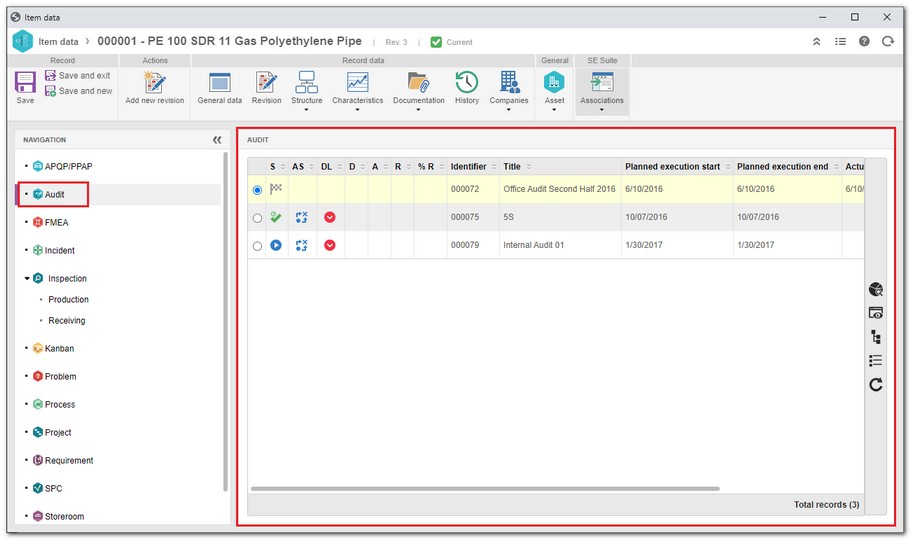Open Project in navigation
Image resolution: width=911 pixels, height=540 pixels.
[x=52, y=432]
